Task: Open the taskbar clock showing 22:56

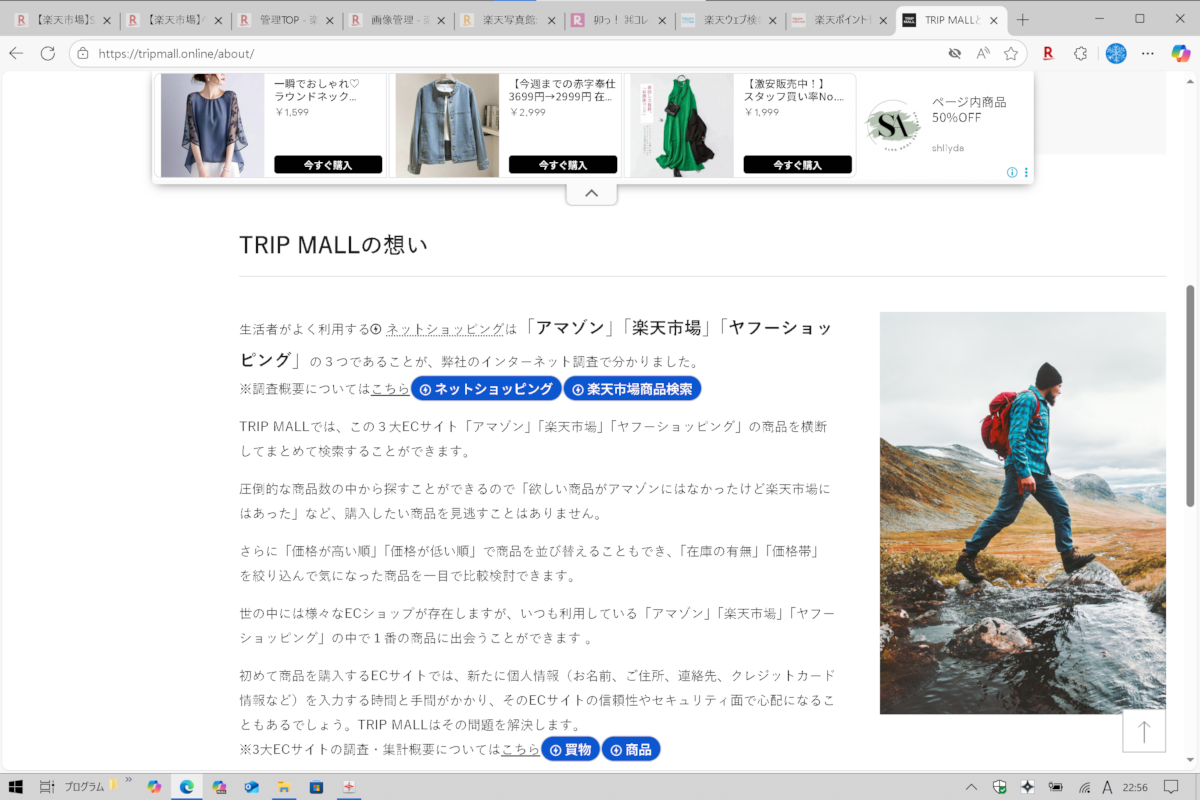Action: (1135, 787)
